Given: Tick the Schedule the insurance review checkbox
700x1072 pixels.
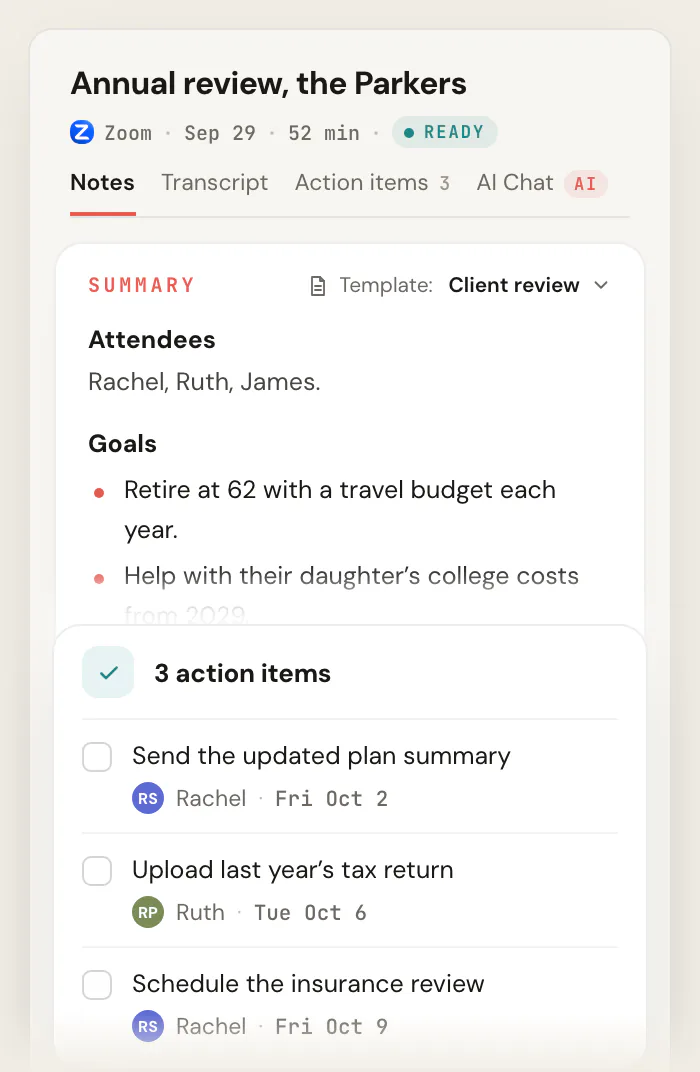Looking at the screenshot, I should pos(97,985).
